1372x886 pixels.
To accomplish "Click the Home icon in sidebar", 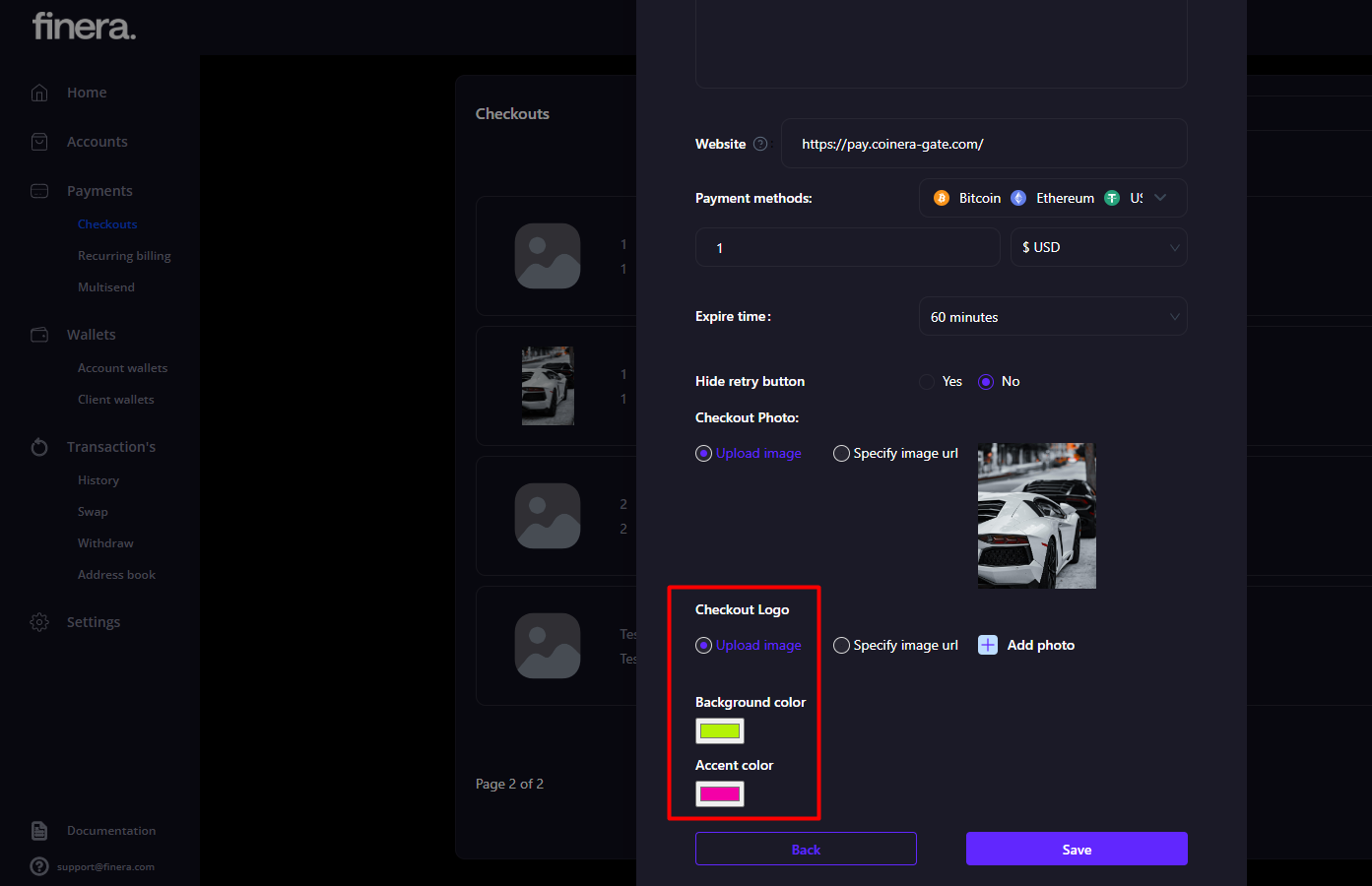I will (39, 93).
